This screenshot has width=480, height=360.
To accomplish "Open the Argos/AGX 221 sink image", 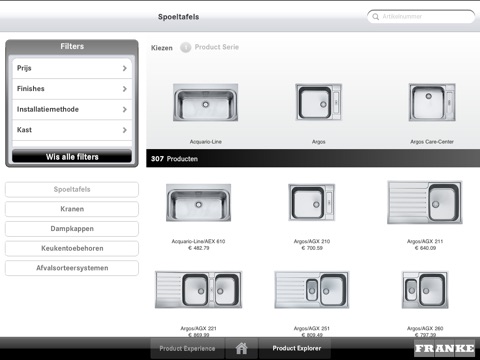I will tap(199, 290).
